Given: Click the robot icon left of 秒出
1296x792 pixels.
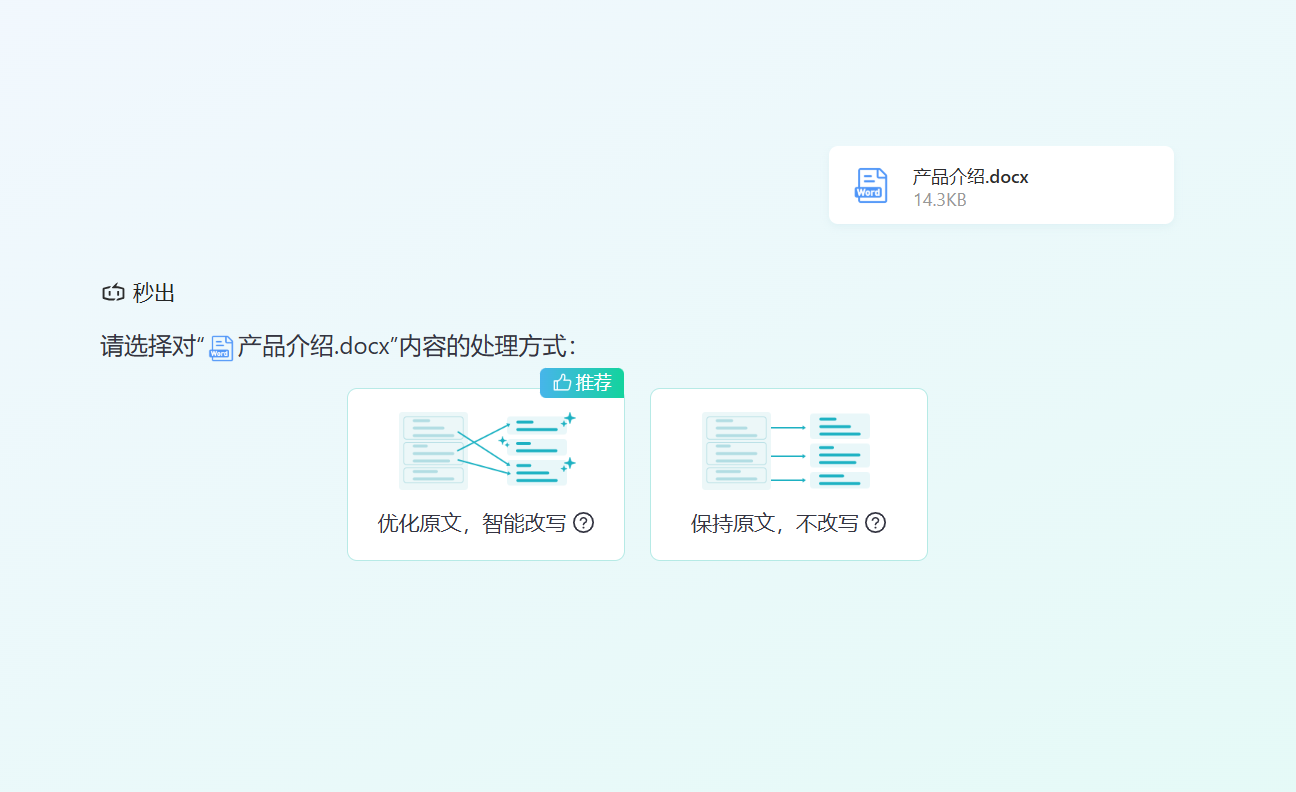Looking at the screenshot, I should 113,293.
